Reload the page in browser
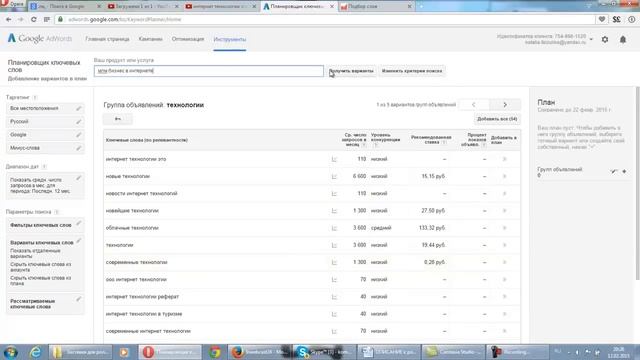The image size is (640, 360). 33,19
